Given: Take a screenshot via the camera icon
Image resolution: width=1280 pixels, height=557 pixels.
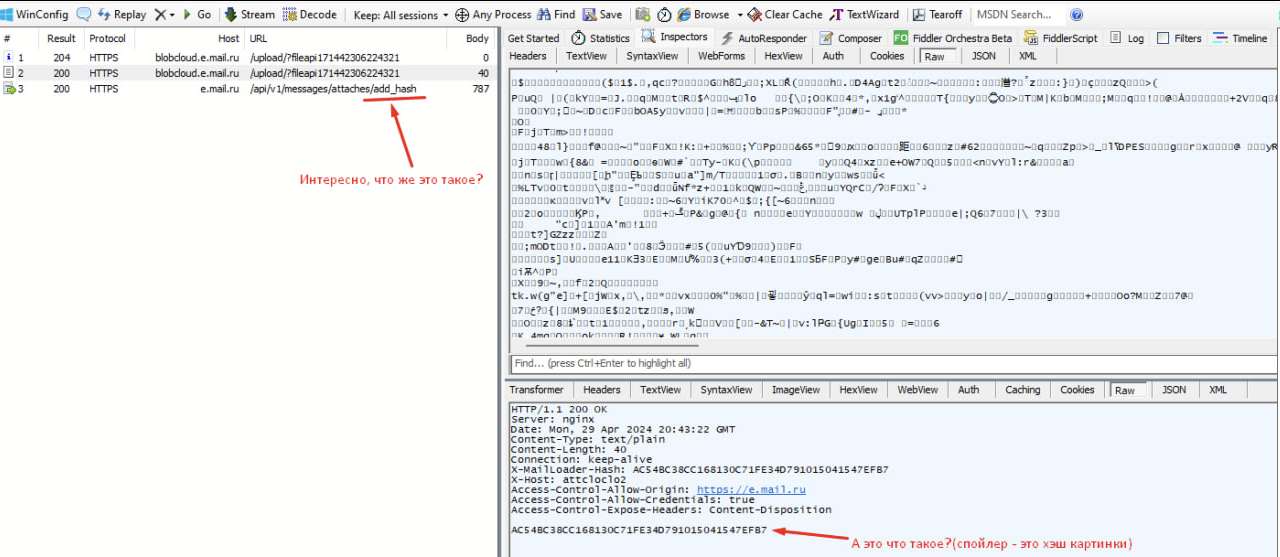Looking at the screenshot, I should (x=641, y=15).
